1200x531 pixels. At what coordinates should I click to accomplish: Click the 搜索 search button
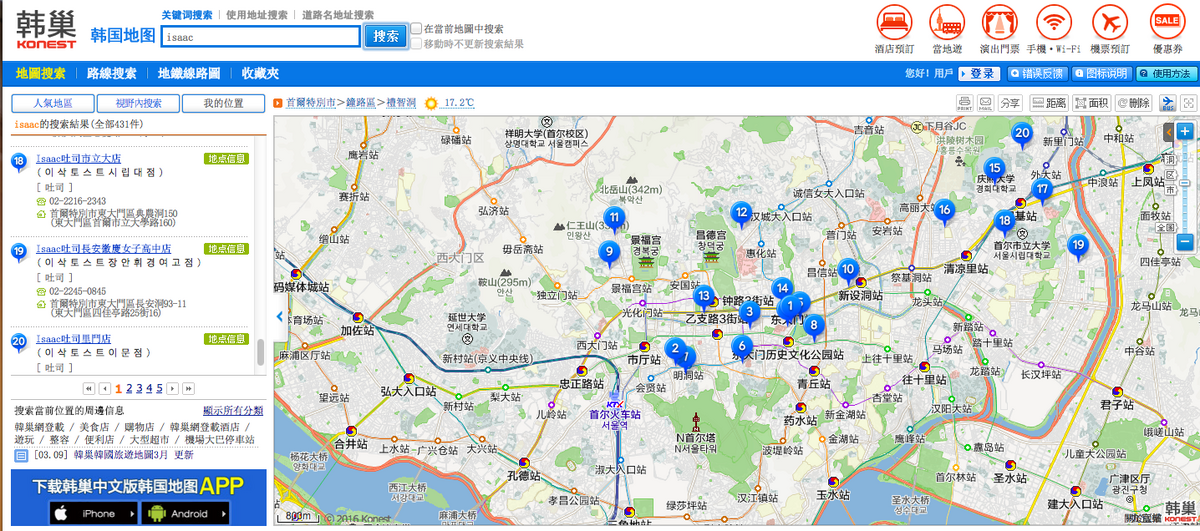386,36
